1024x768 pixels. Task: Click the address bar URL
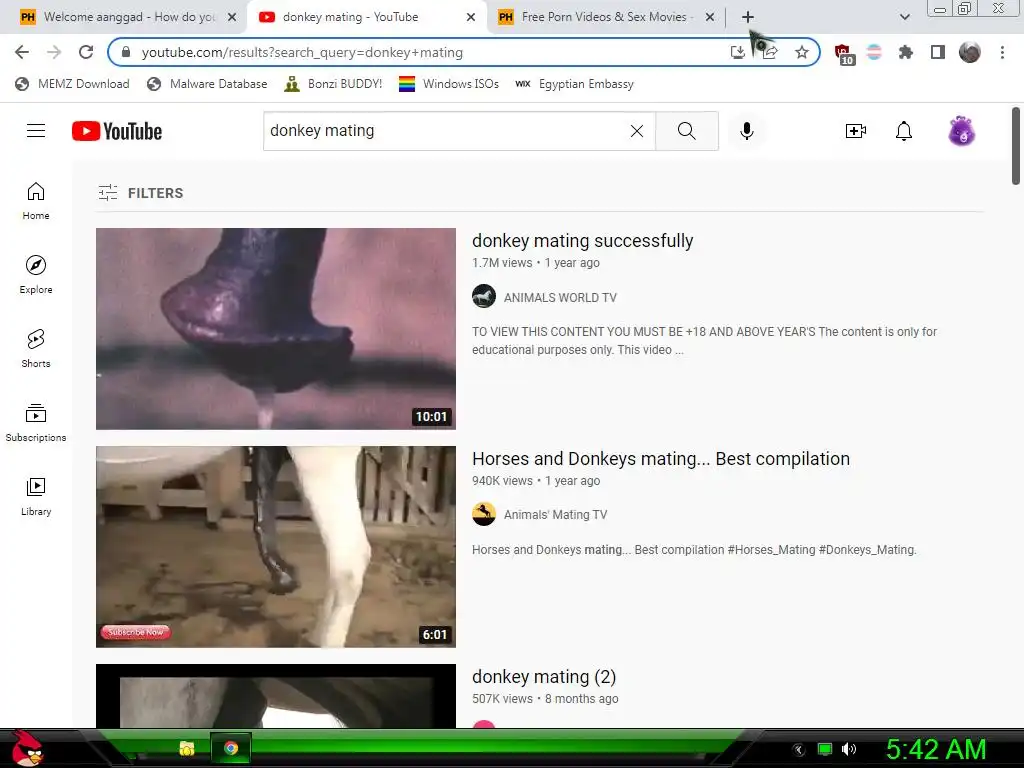click(x=302, y=52)
